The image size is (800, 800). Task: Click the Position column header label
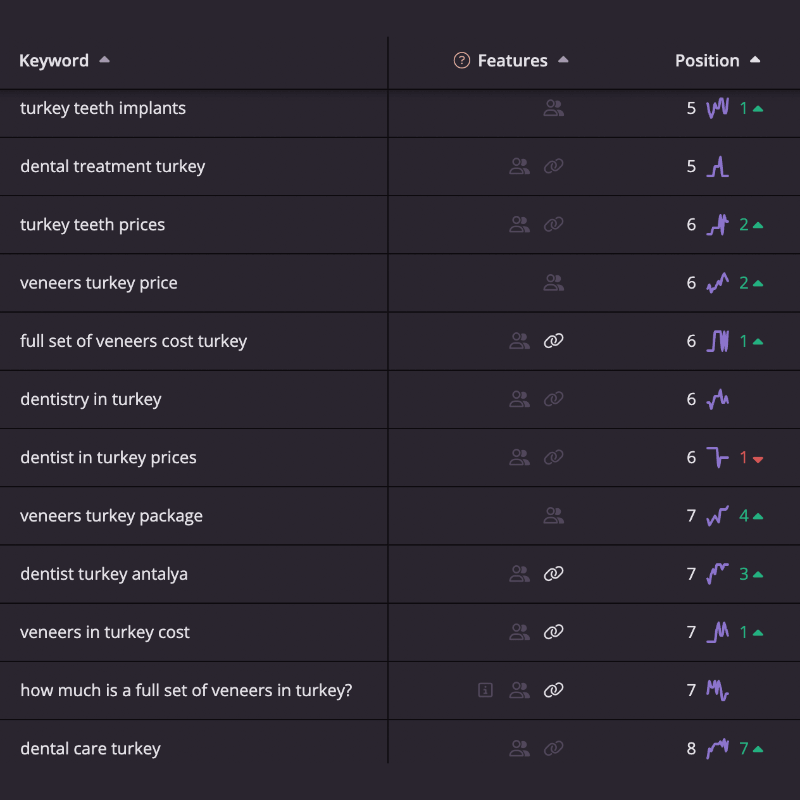point(707,61)
